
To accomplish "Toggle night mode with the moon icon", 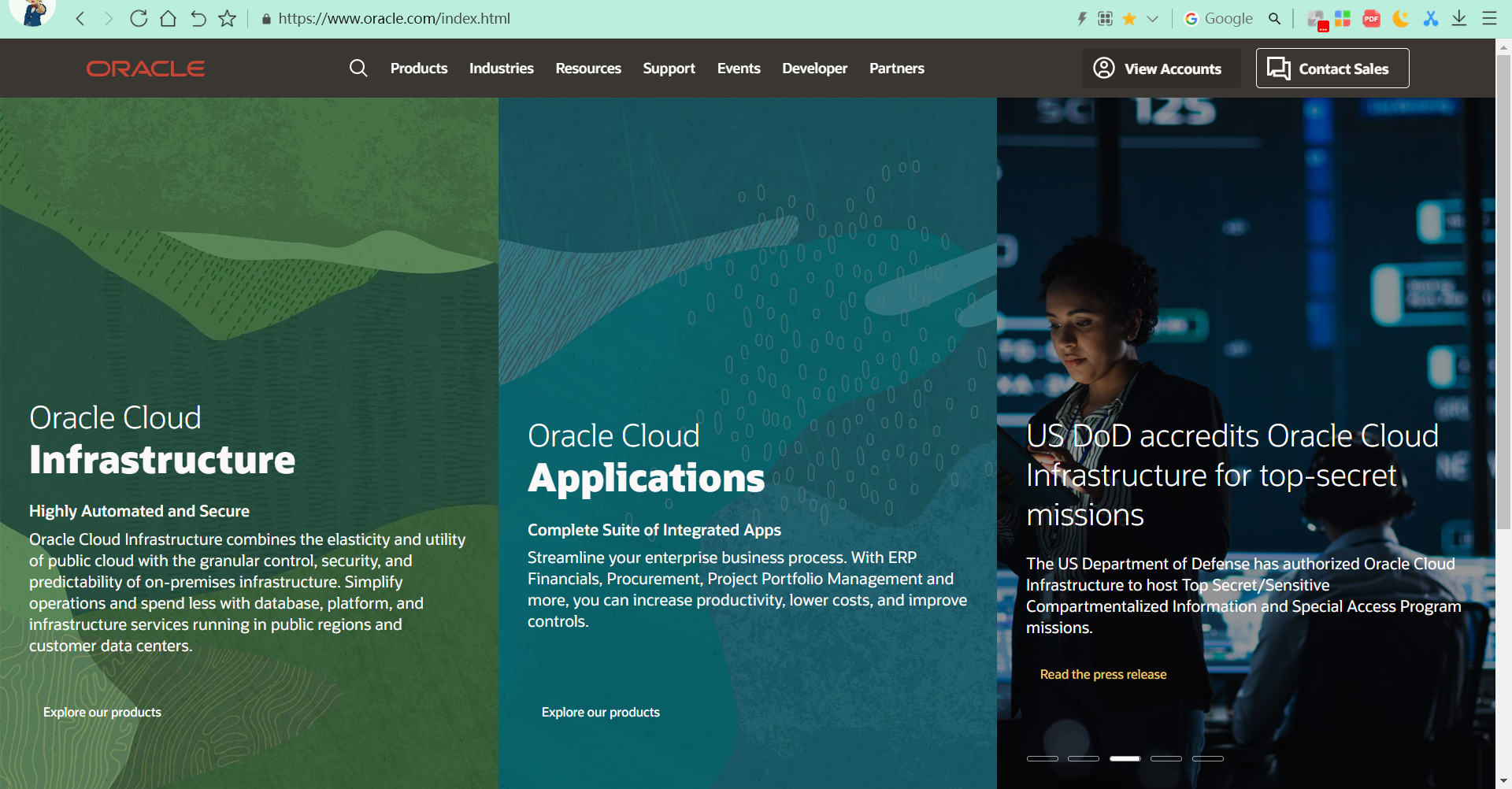I will click(x=1400, y=18).
